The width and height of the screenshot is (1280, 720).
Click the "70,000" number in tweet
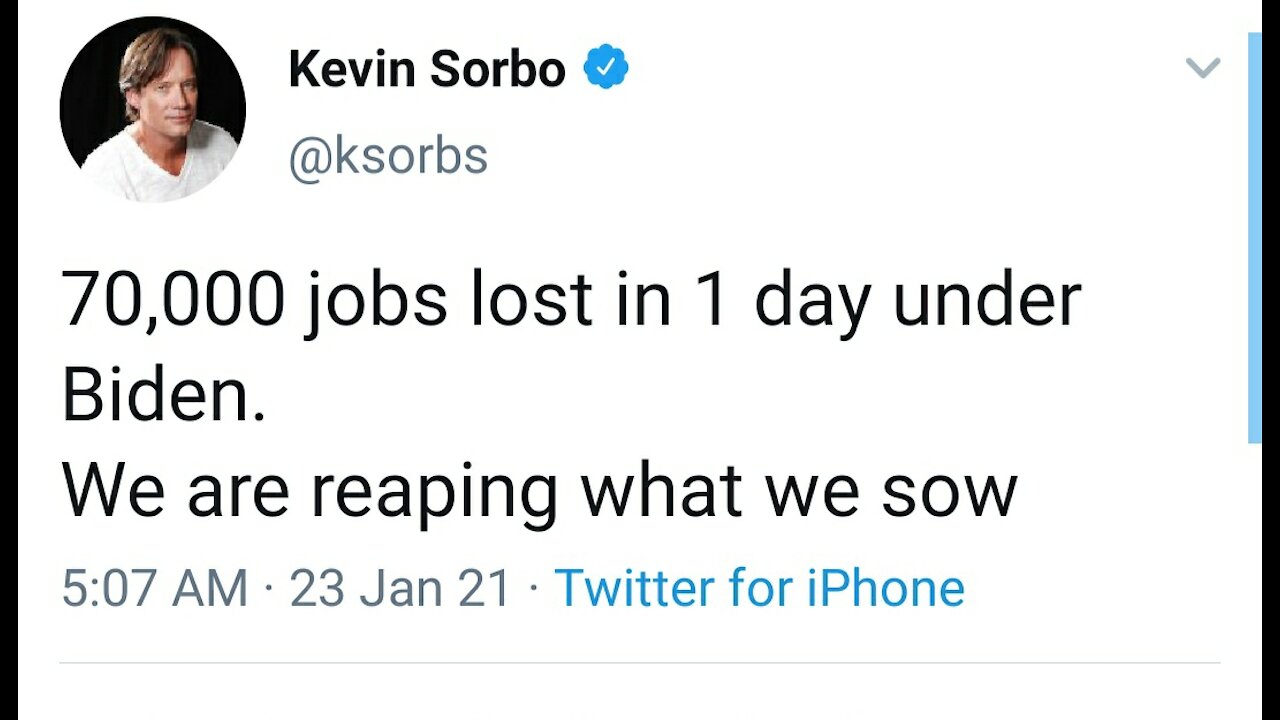coord(173,300)
